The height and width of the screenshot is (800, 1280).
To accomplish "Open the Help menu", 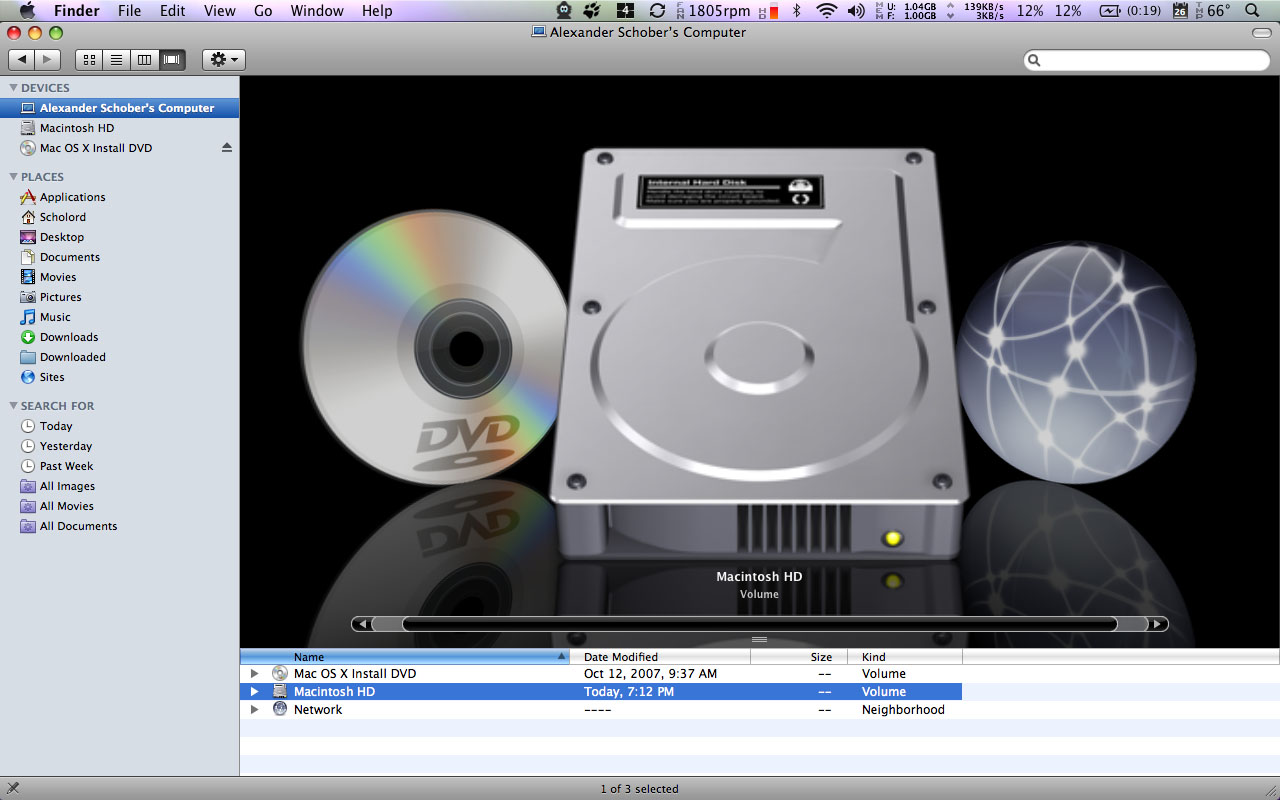I will (377, 11).
